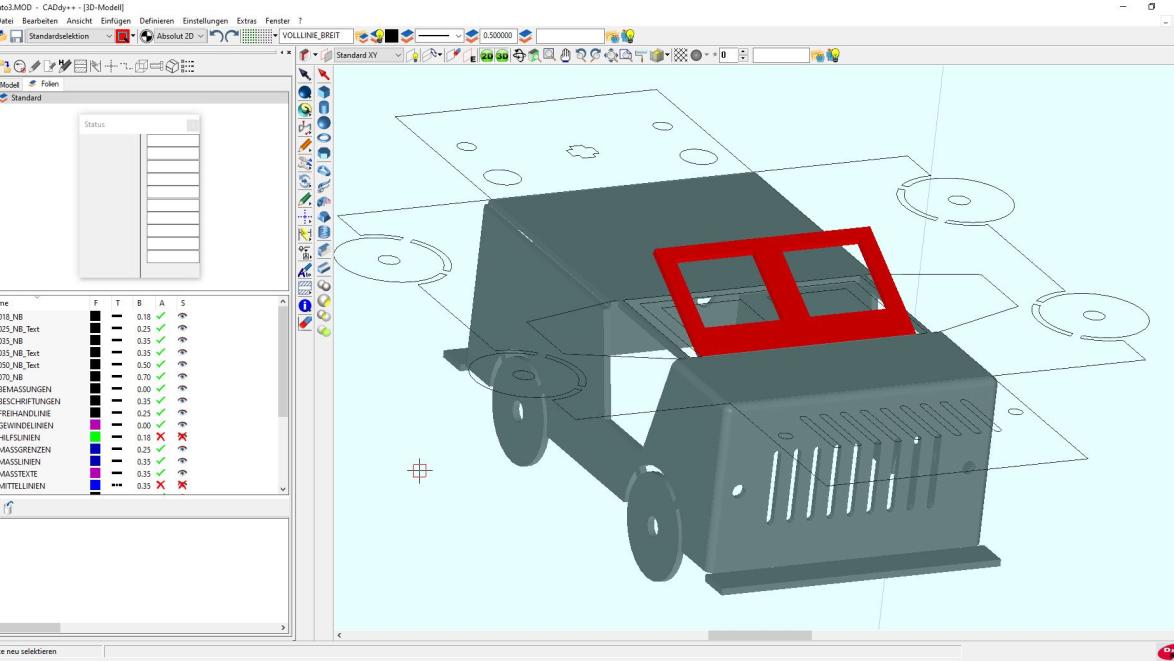The height and width of the screenshot is (661, 1174).
Task: Click the save diskette icon
Action: [x=16, y=37]
